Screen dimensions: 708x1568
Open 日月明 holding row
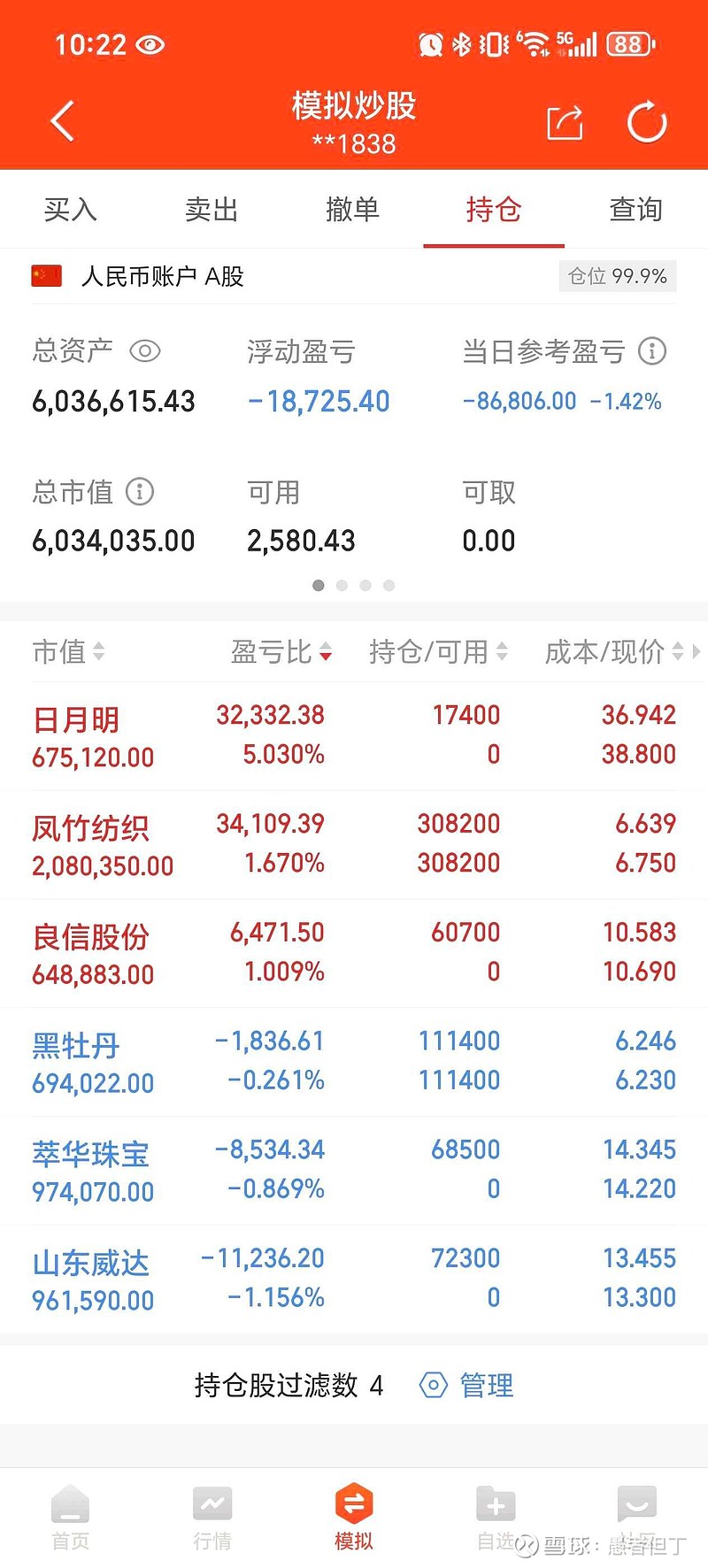point(354,735)
